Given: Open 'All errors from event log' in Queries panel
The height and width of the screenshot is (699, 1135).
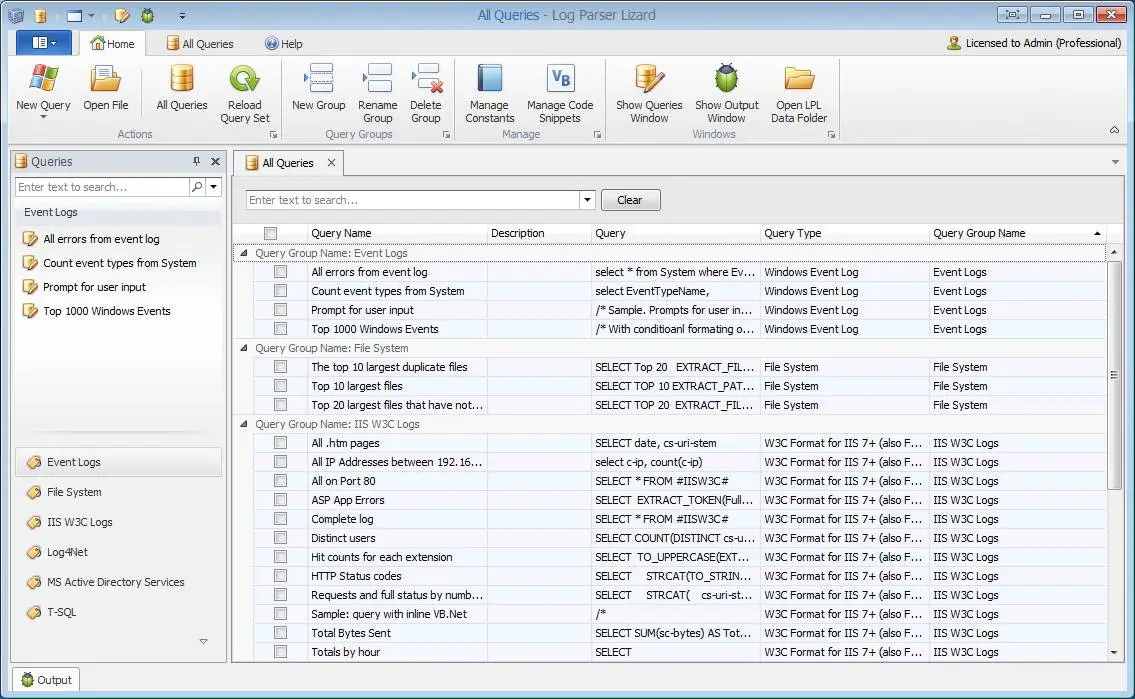Looking at the screenshot, I should (x=101, y=239).
